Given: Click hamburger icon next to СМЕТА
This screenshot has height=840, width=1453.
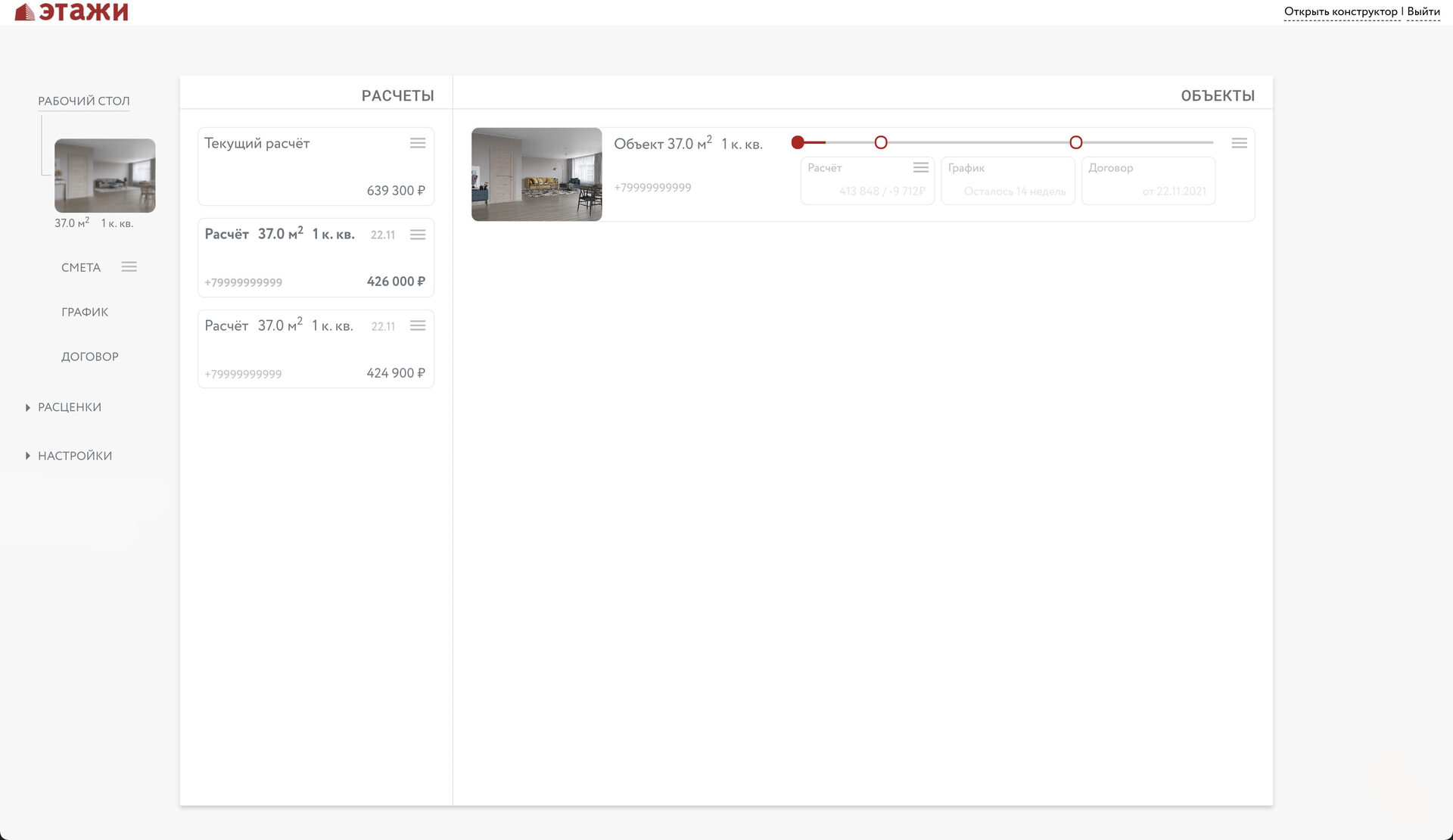Looking at the screenshot, I should pos(129,266).
